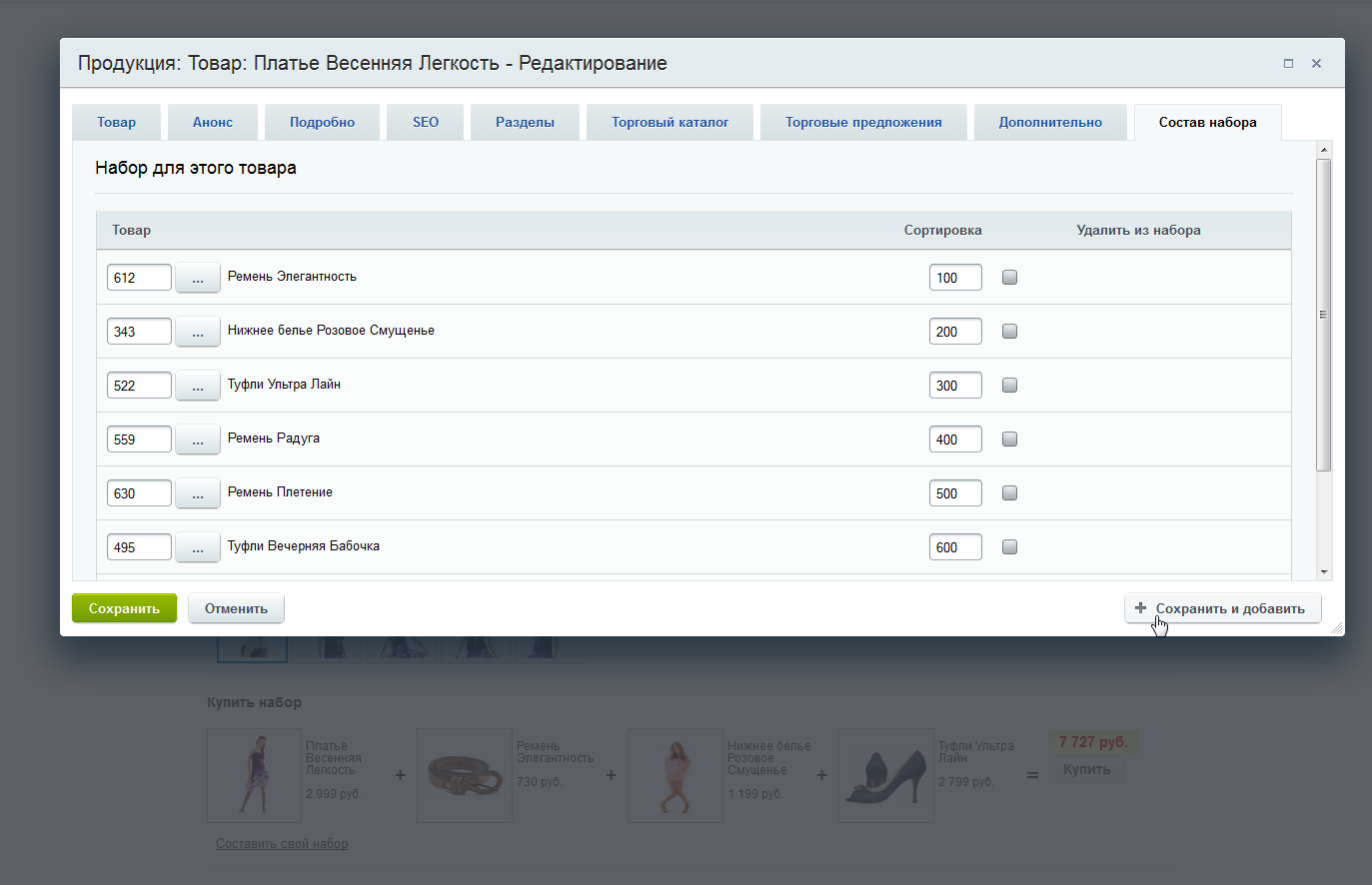
Task: Open product picker for Ремень Плетение
Action: [198, 493]
